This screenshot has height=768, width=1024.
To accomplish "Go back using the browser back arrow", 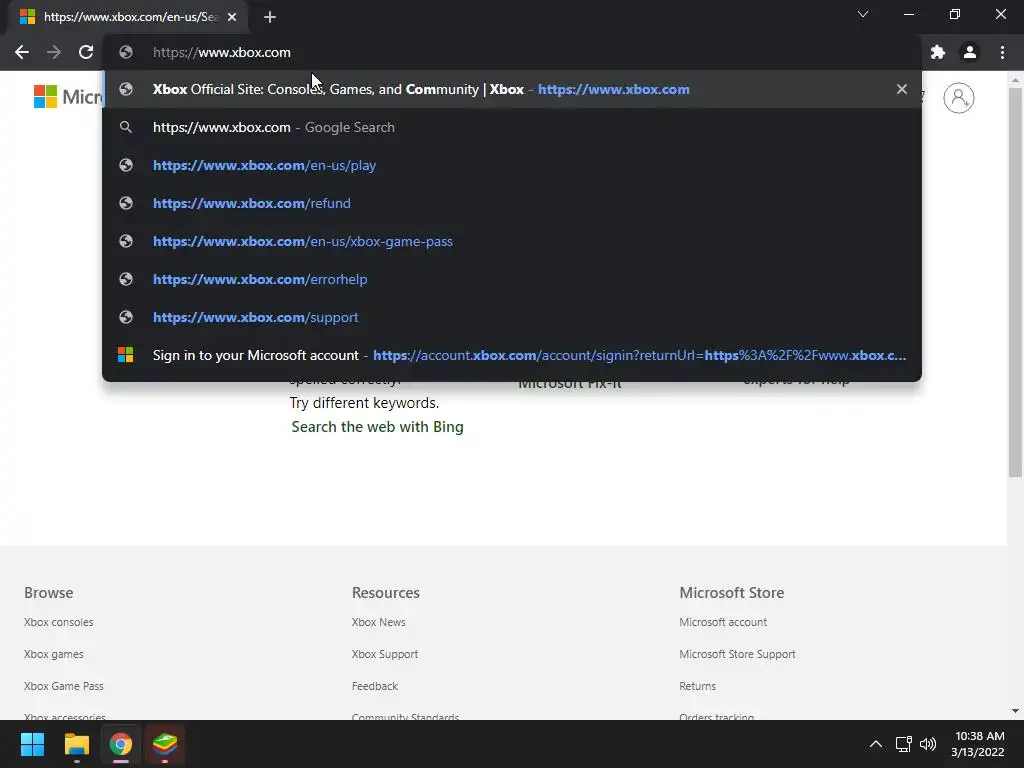I will click(22, 52).
